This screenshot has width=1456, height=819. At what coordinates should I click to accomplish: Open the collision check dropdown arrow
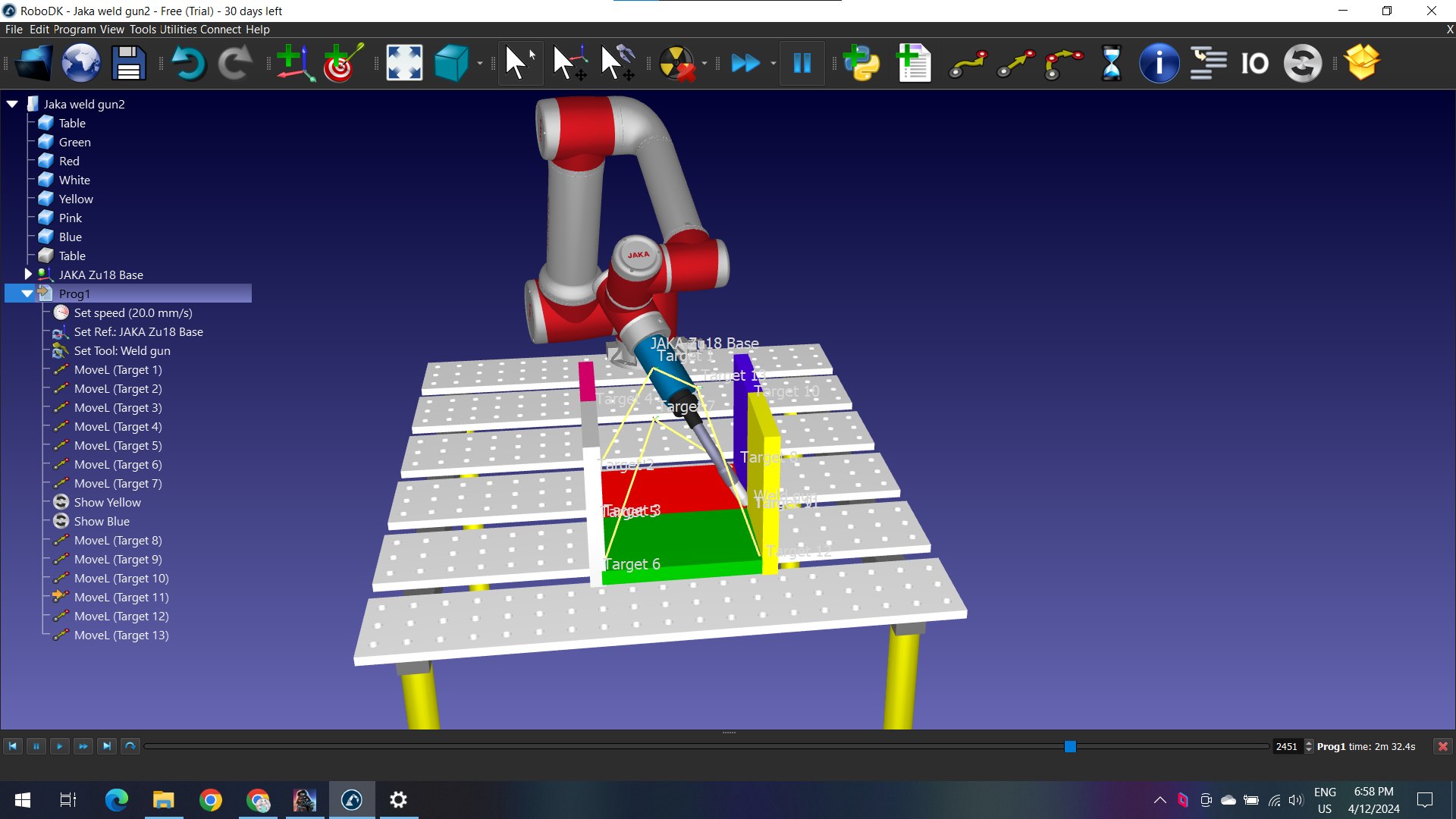[705, 64]
